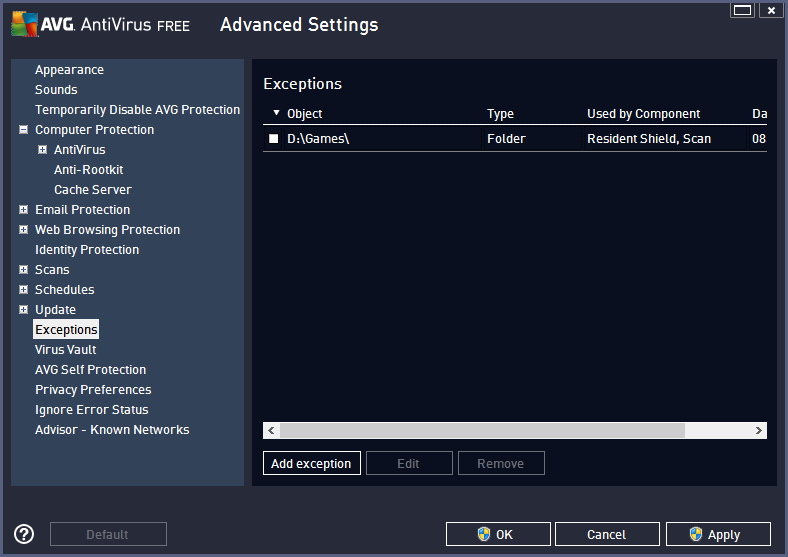Open Privacy Preferences settings
The width and height of the screenshot is (788, 557).
point(93,390)
